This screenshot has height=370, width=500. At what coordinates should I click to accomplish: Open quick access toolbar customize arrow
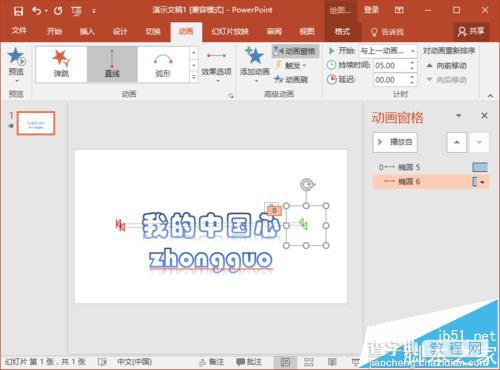point(94,11)
